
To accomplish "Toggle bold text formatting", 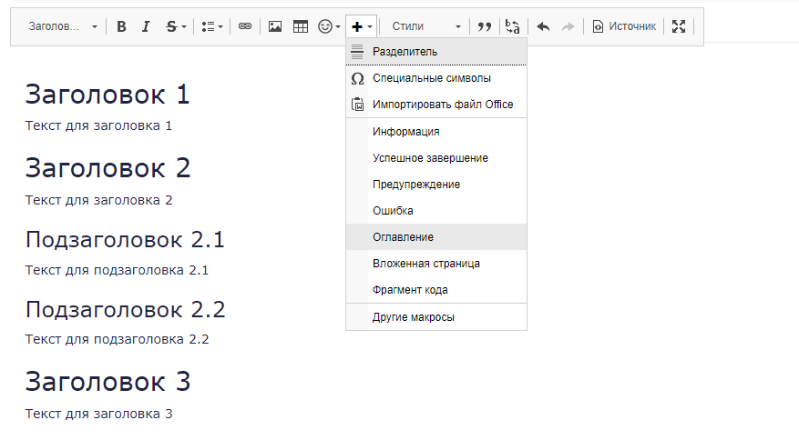I will [121, 27].
